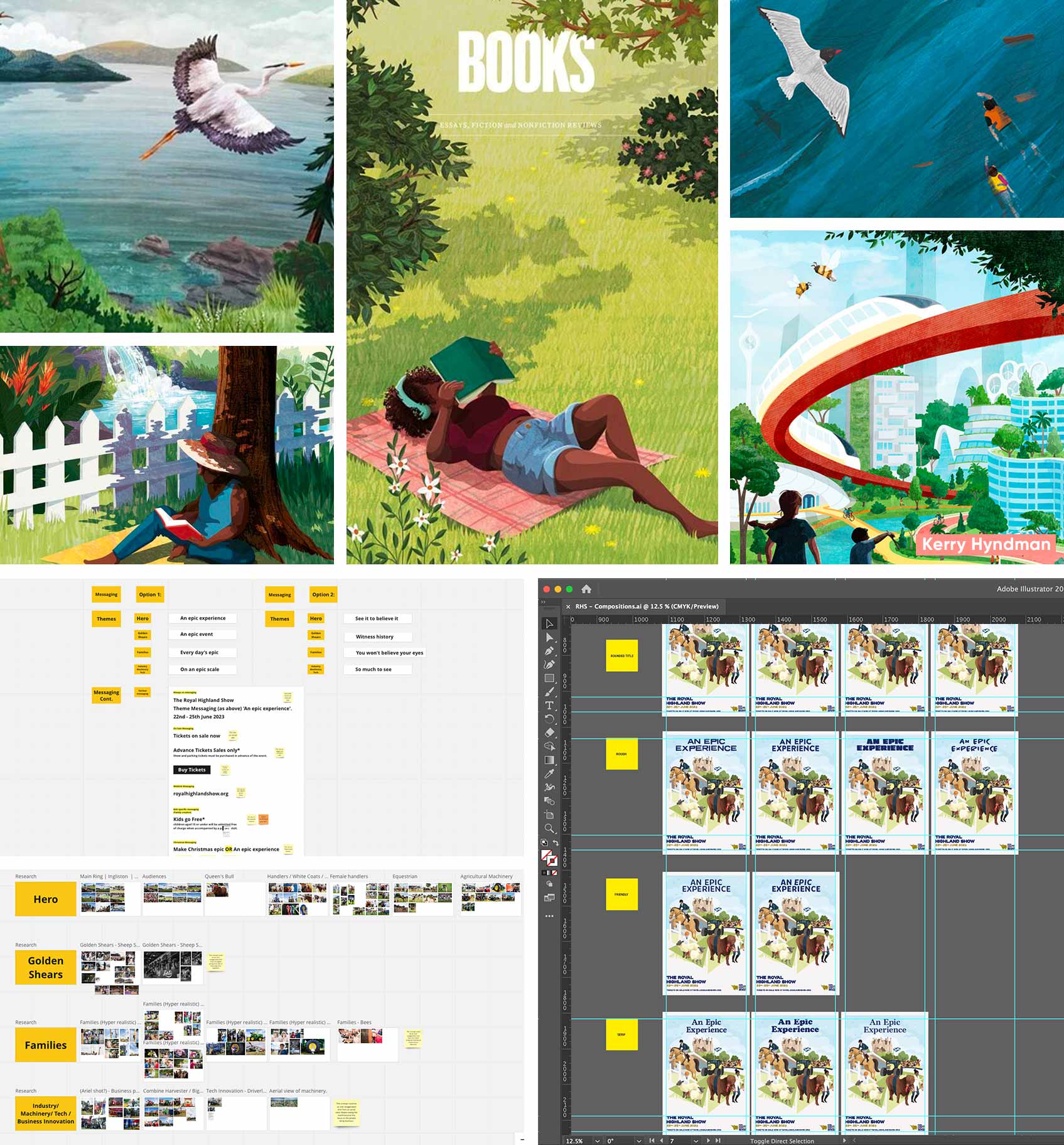
Task: Select the Eyedropper tool
Action: pos(549,774)
